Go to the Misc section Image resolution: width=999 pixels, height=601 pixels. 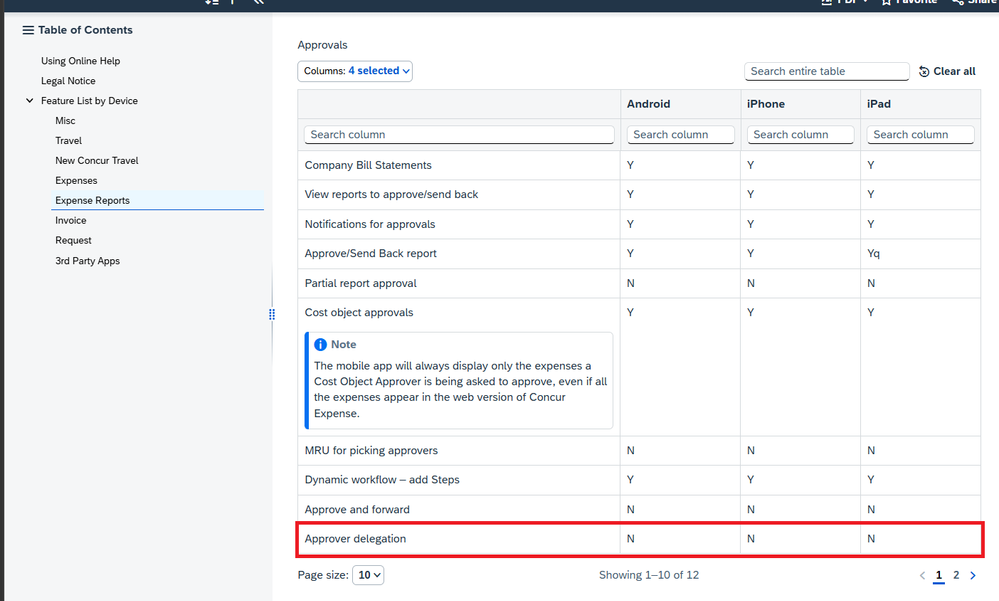[65, 120]
